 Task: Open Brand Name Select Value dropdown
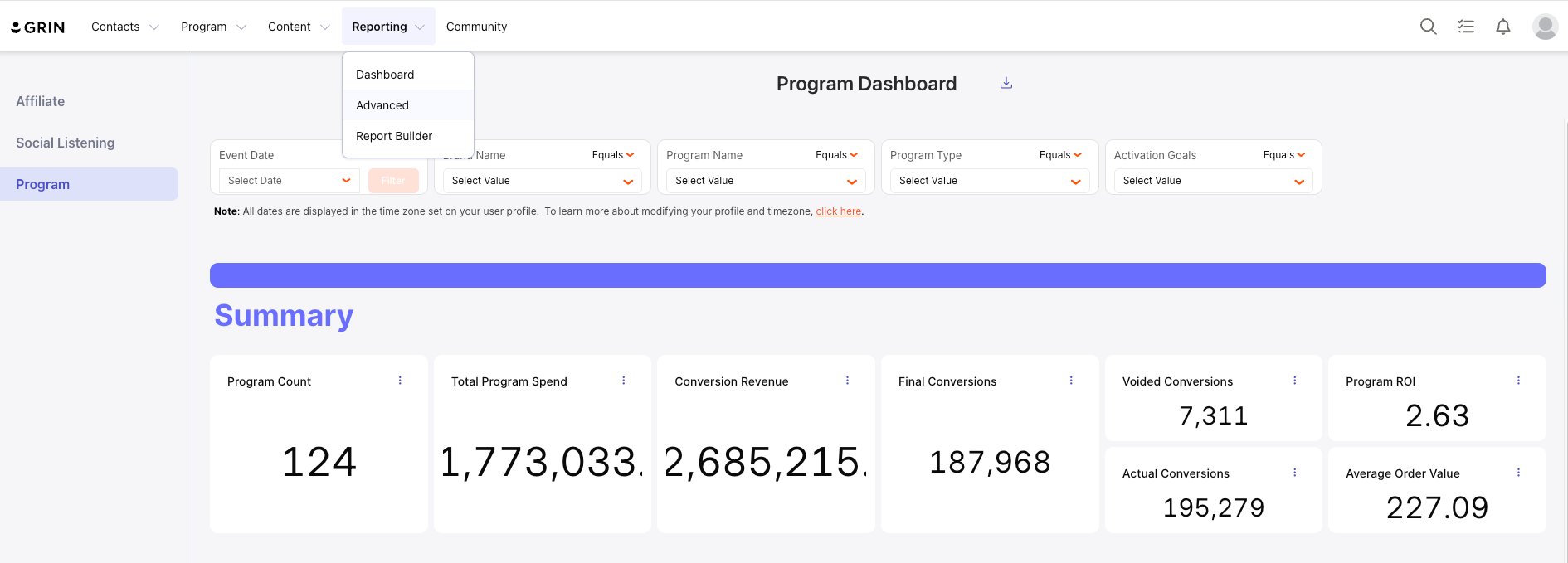pyautogui.click(x=542, y=181)
